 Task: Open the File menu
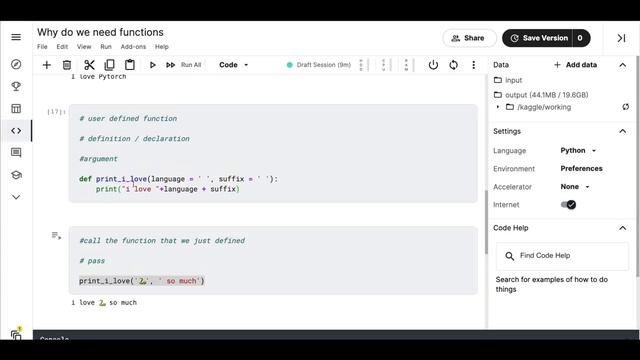coord(42,47)
